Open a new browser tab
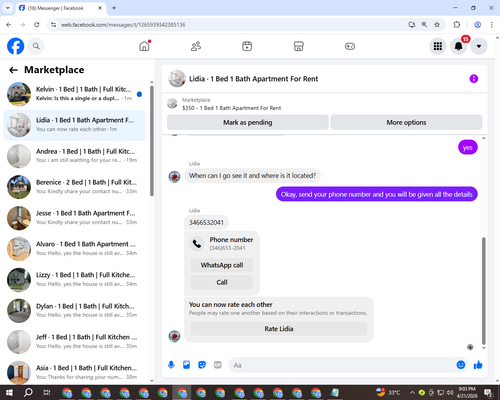The height and width of the screenshot is (400, 500). pyautogui.click(x=114, y=8)
